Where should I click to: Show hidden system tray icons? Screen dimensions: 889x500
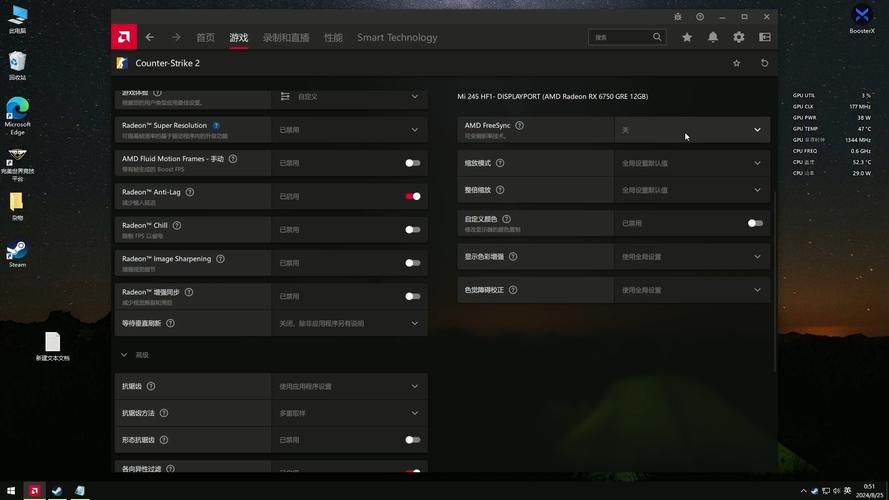[x=803, y=491]
